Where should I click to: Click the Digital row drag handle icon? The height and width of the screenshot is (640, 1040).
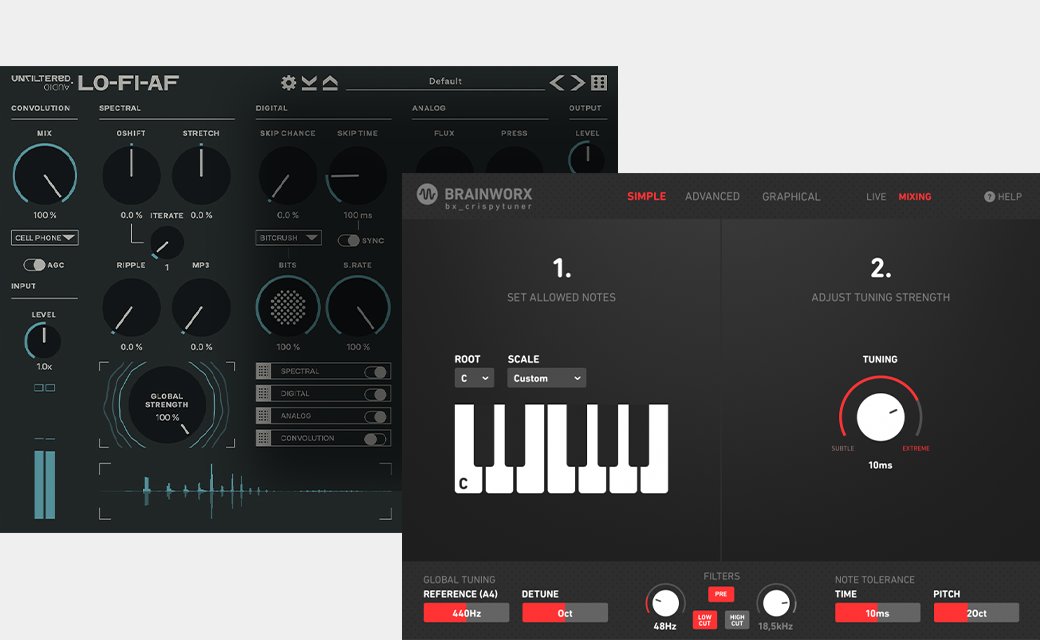point(263,394)
